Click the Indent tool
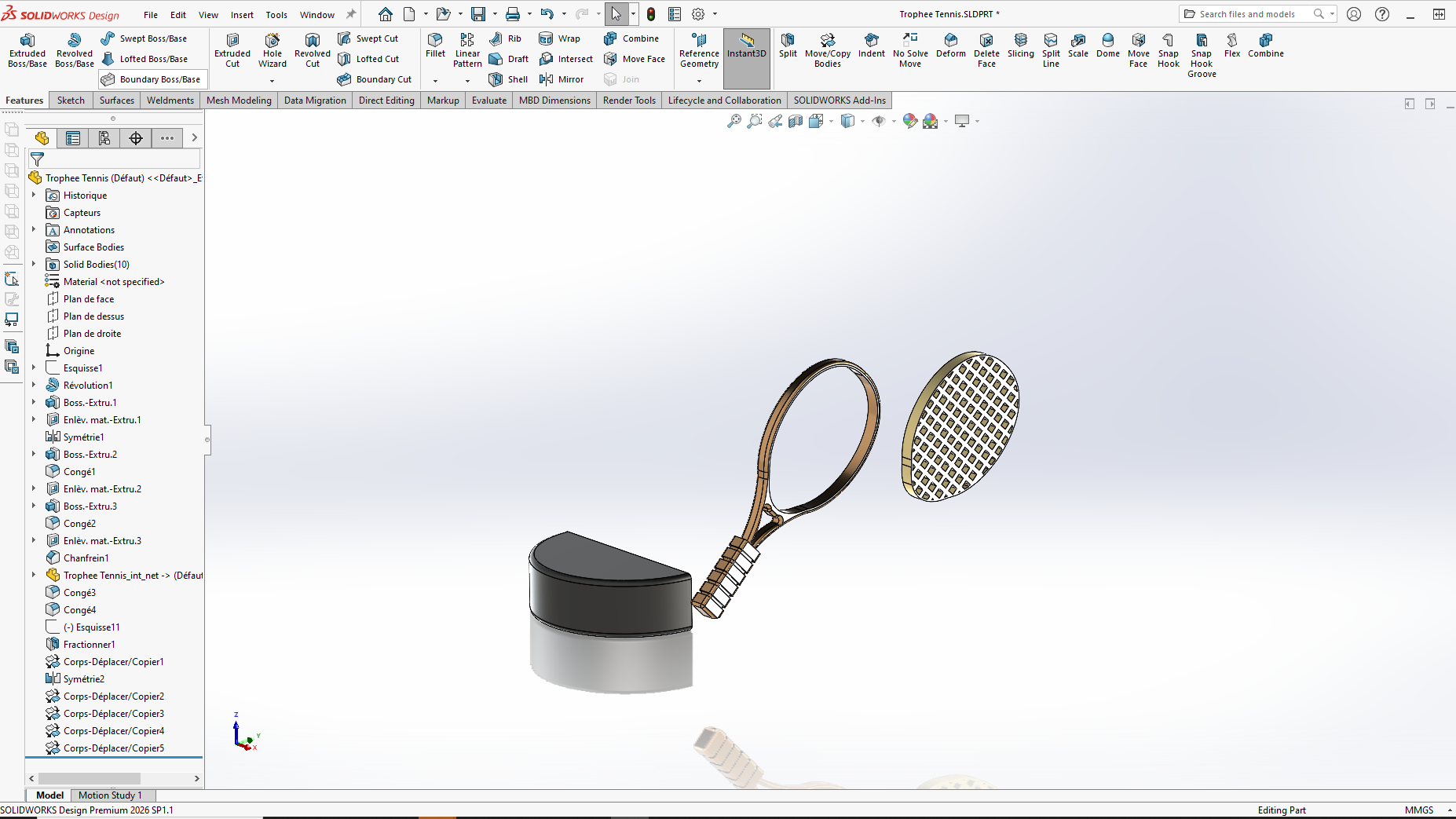This screenshot has height=819, width=1456. coord(872,46)
